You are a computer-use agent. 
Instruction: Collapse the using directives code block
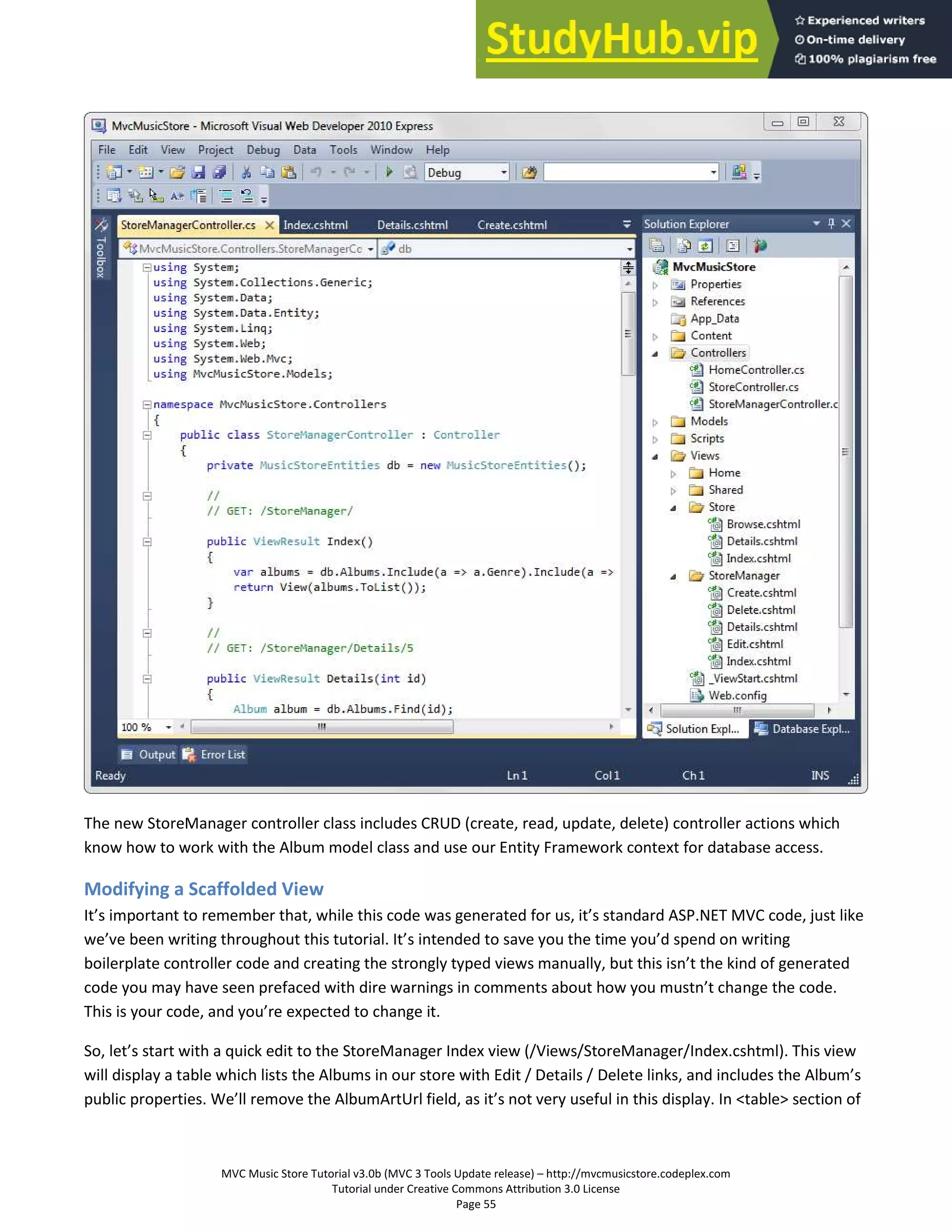(x=147, y=267)
